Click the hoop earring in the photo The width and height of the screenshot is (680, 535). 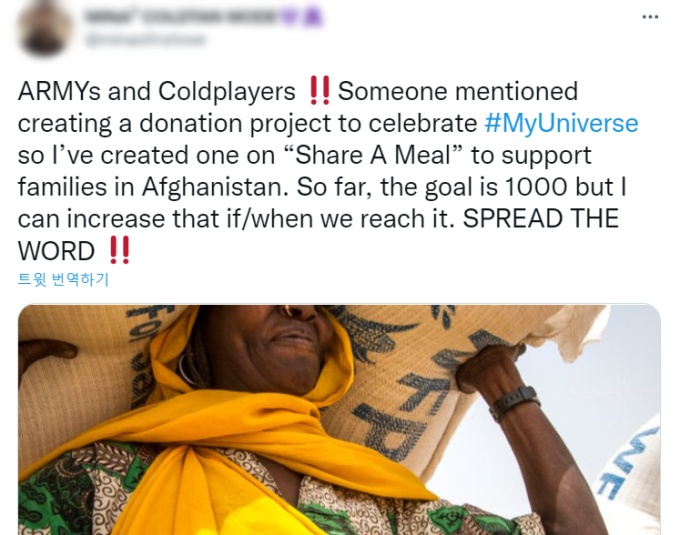(187, 369)
